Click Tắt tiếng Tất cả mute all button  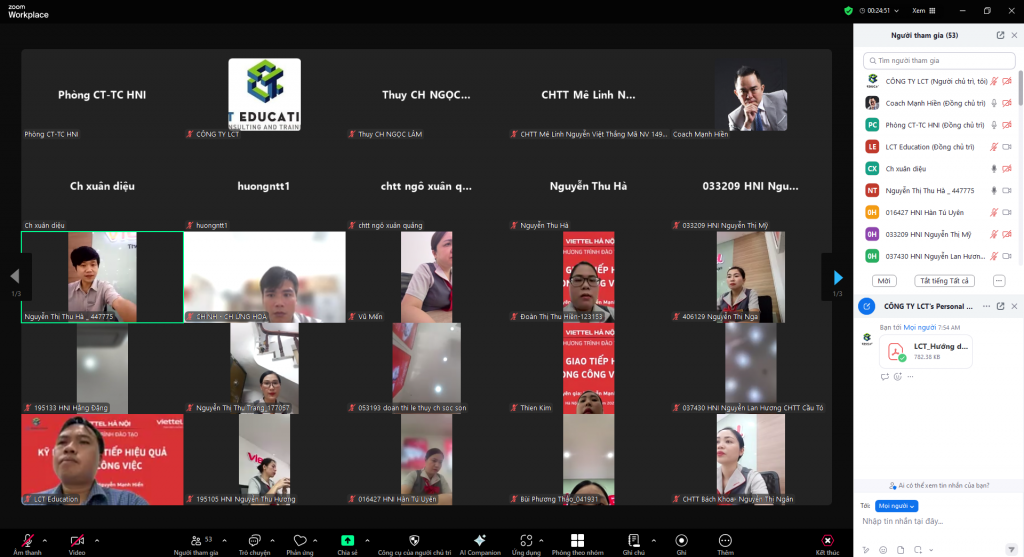pyautogui.click(x=944, y=281)
